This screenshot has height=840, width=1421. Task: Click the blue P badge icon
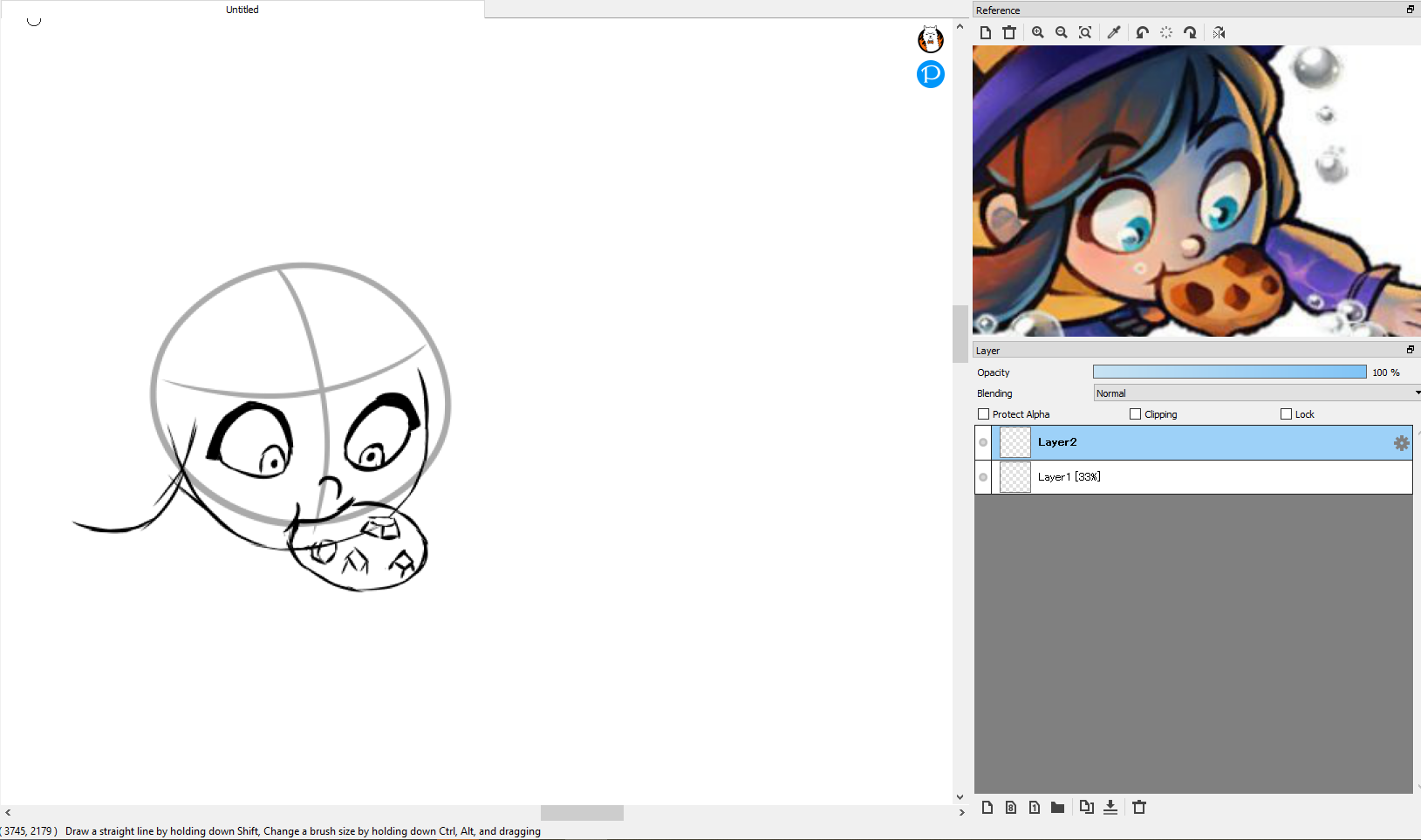click(931, 74)
